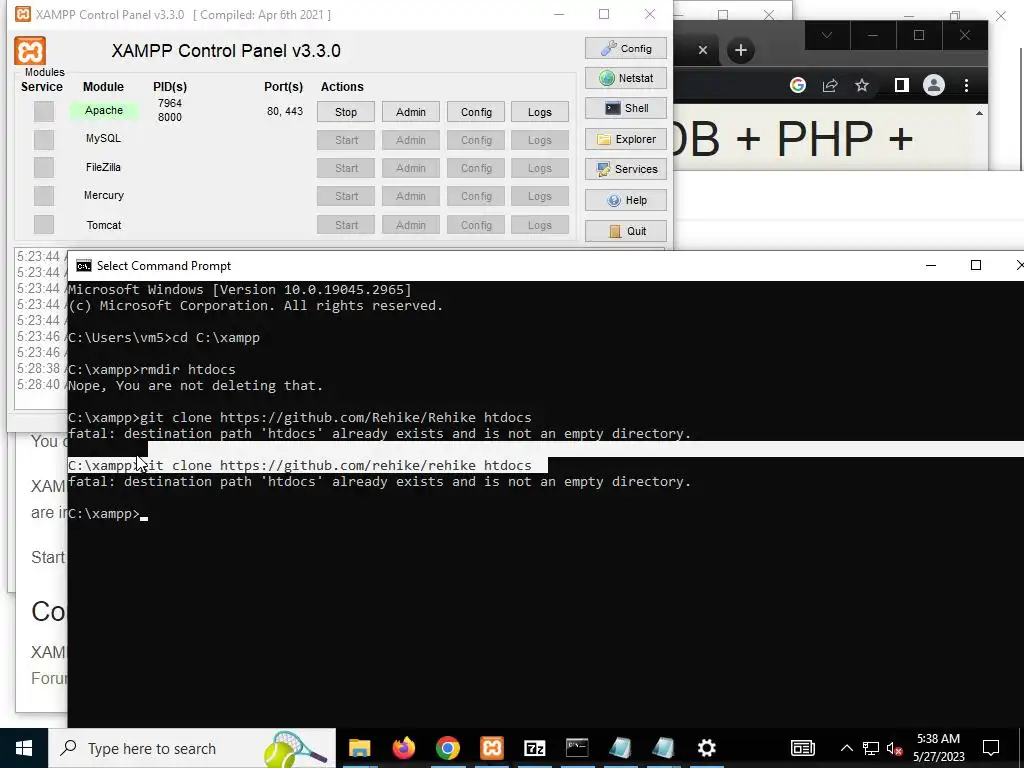The width and height of the screenshot is (1024, 768).
Task: Click Command Prompt title bar icon
Action: 84,266
